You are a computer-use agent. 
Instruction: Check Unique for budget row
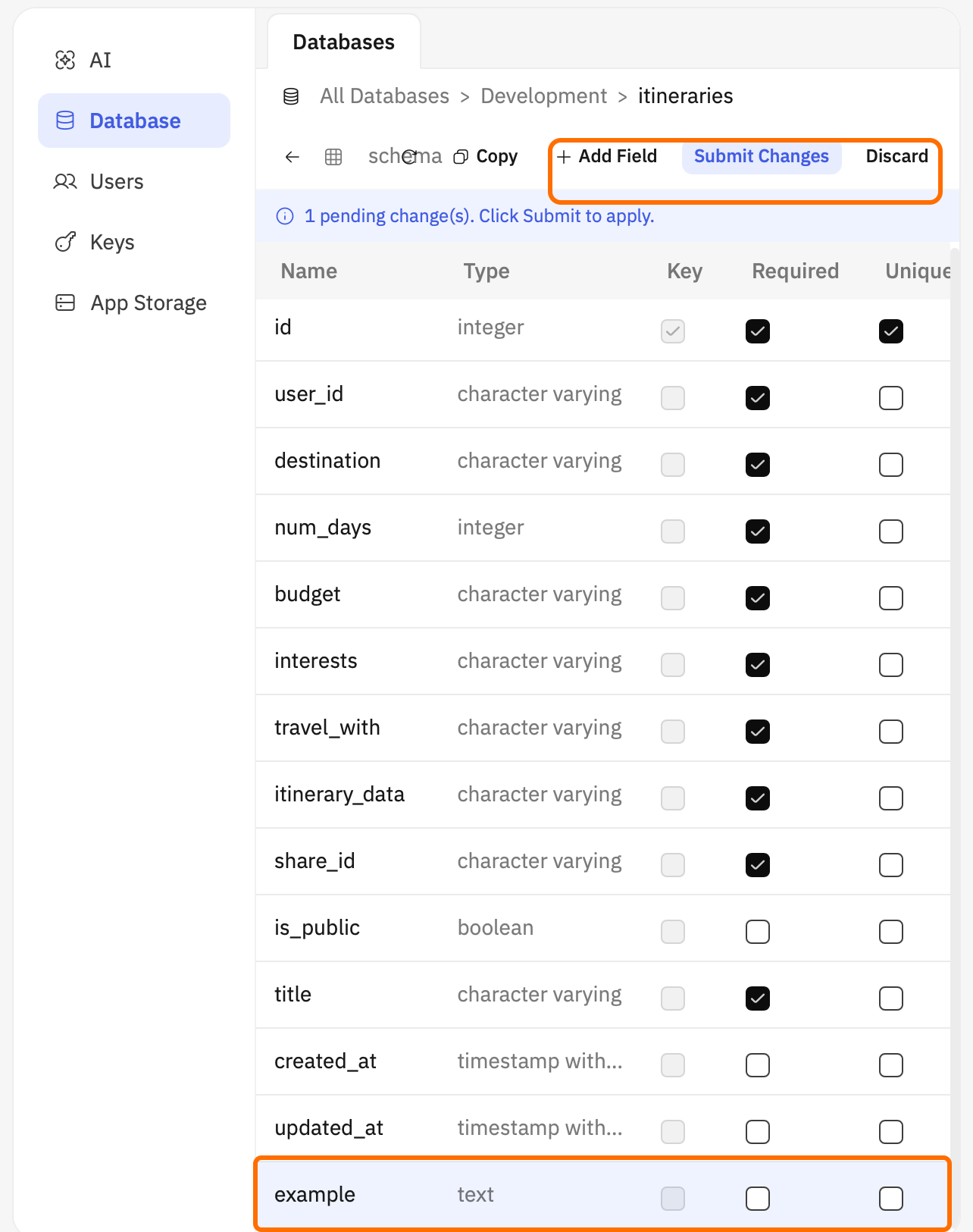pos(891,598)
